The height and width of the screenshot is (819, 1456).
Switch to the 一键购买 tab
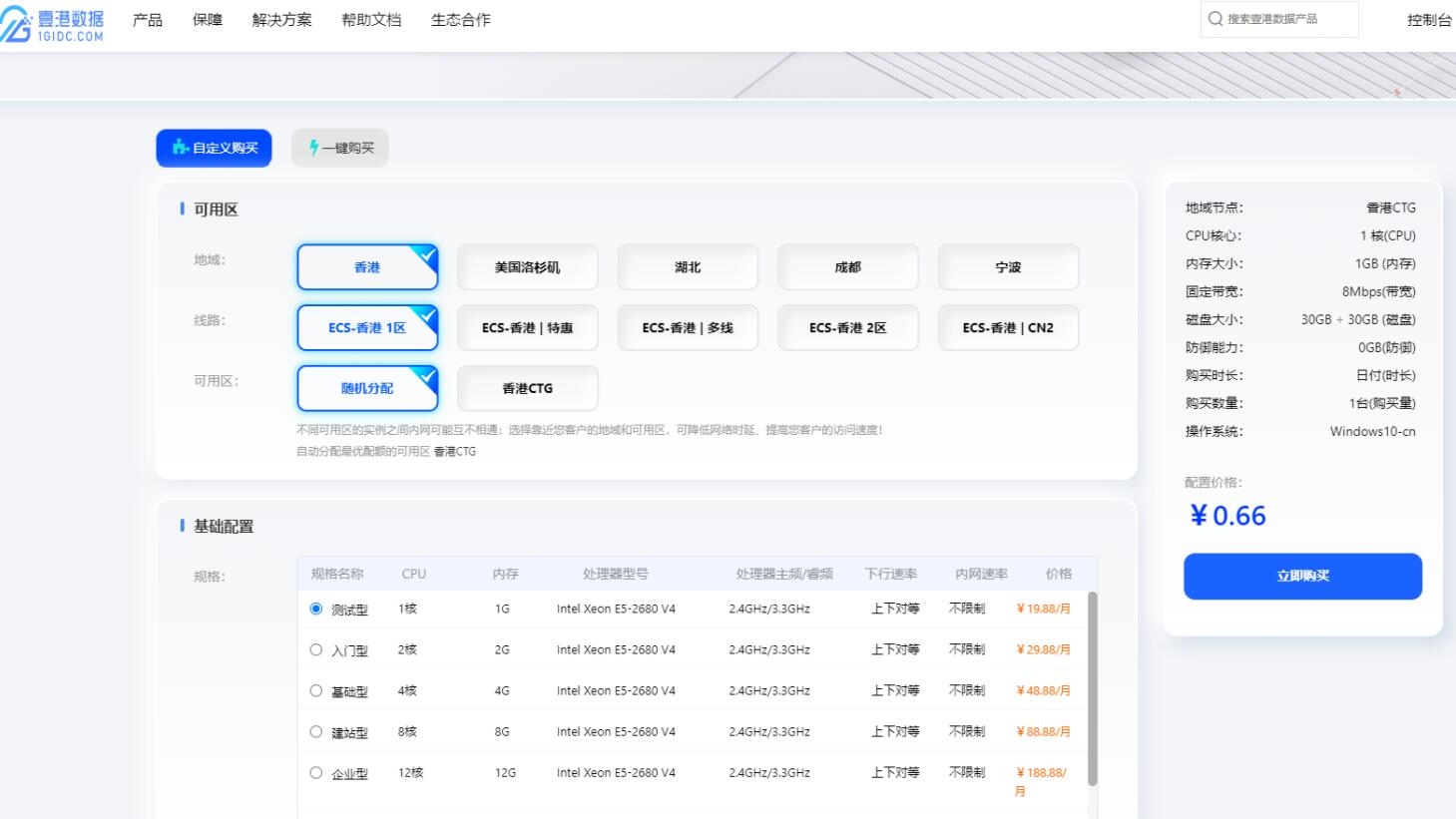coord(340,148)
